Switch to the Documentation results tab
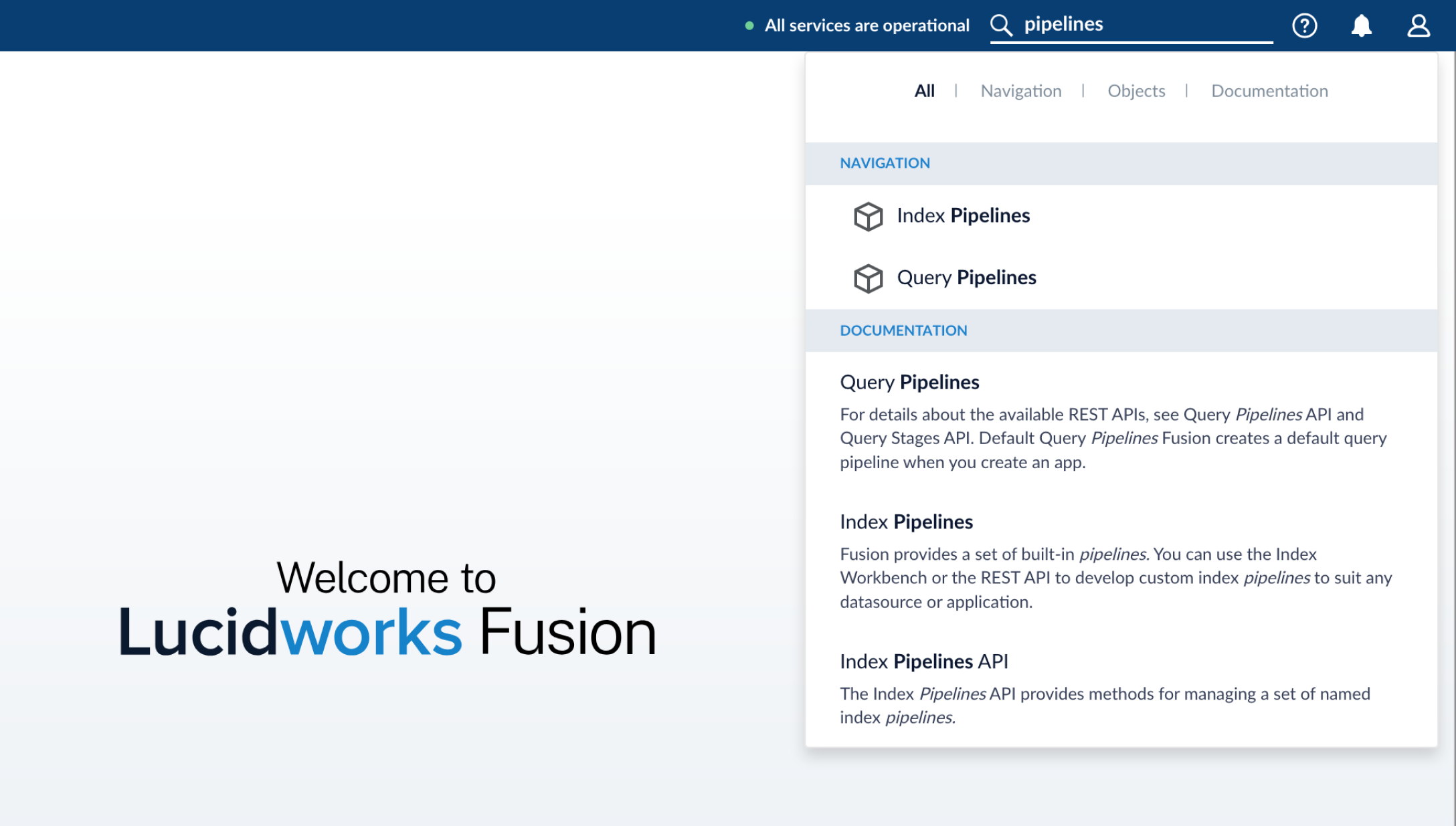1456x826 pixels. 1269,91
